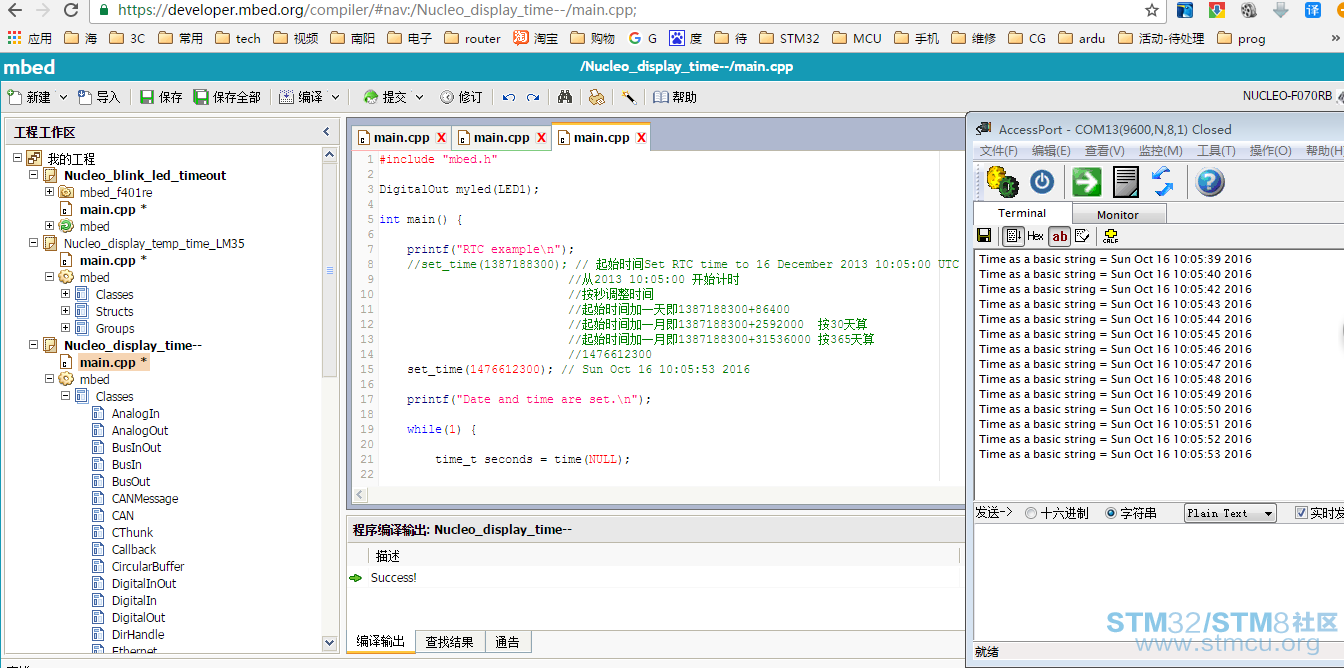Click the AccessPort refresh arrows icon
Image resolution: width=1344 pixels, height=668 pixels.
click(x=1162, y=182)
